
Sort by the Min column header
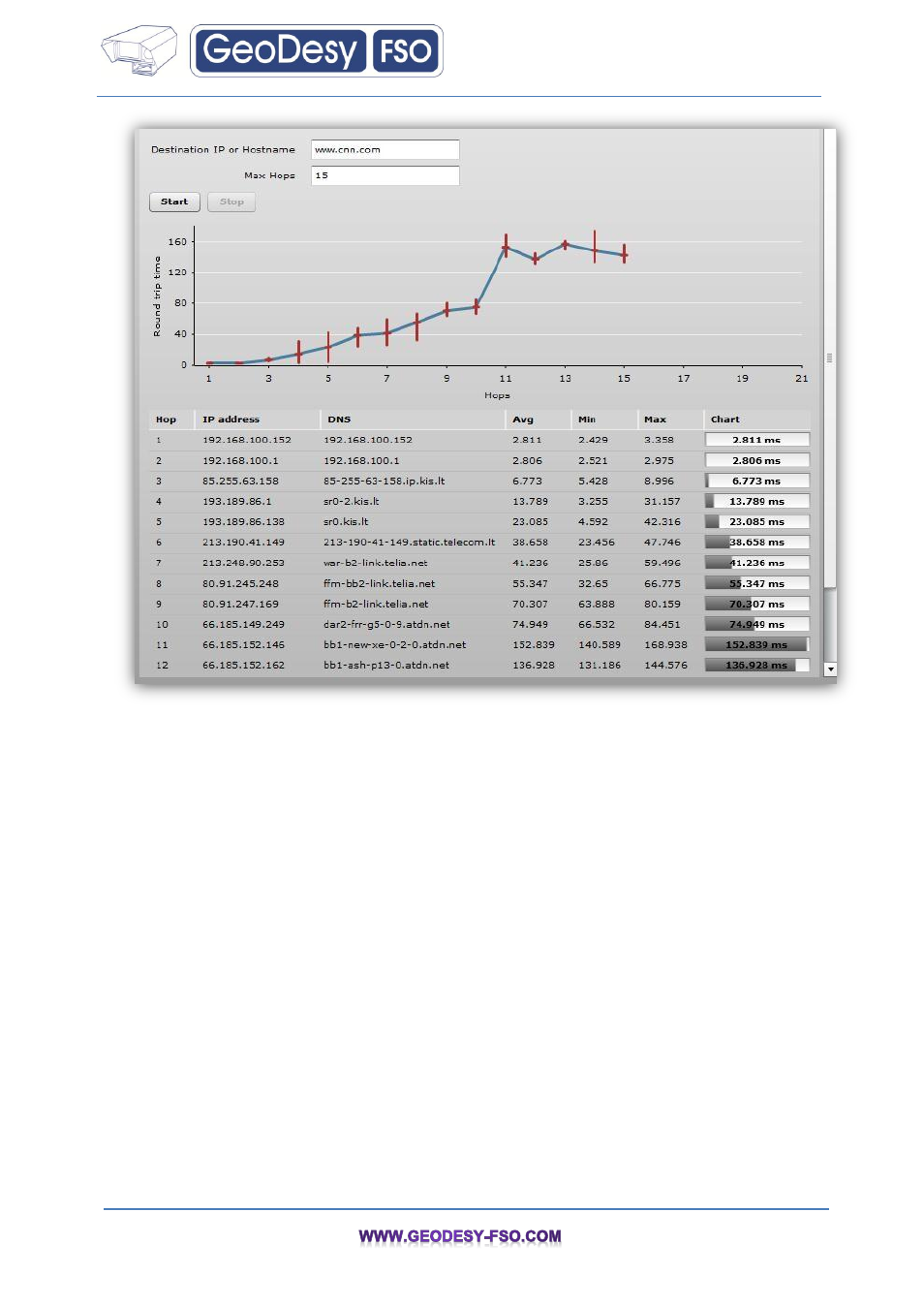pos(587,420)
